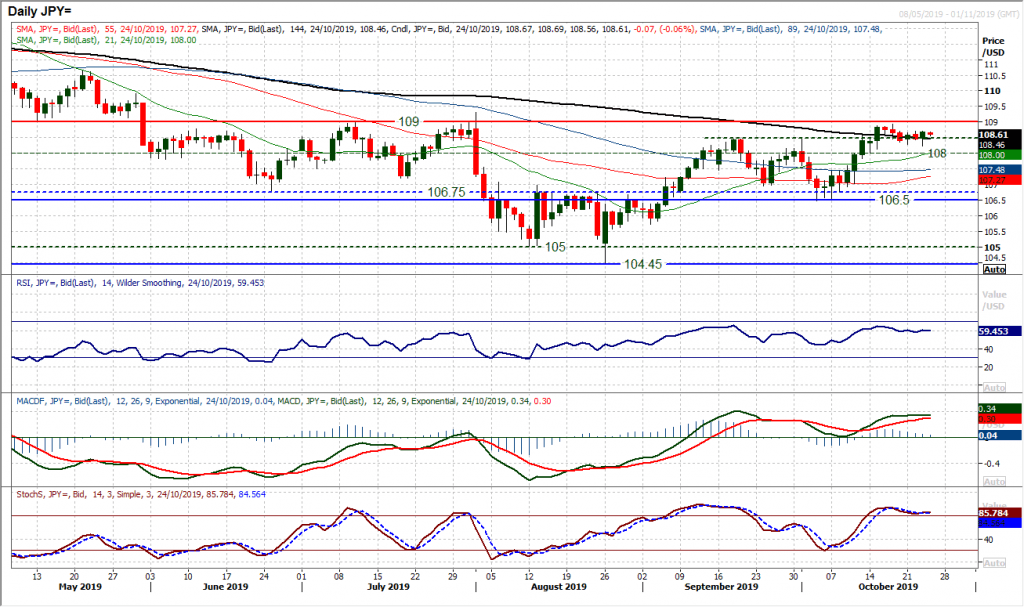The width and height of the screenshot is (1024, 607).
Task: Click the green 108.00 price marker
Action: click(x=992, y=156)
